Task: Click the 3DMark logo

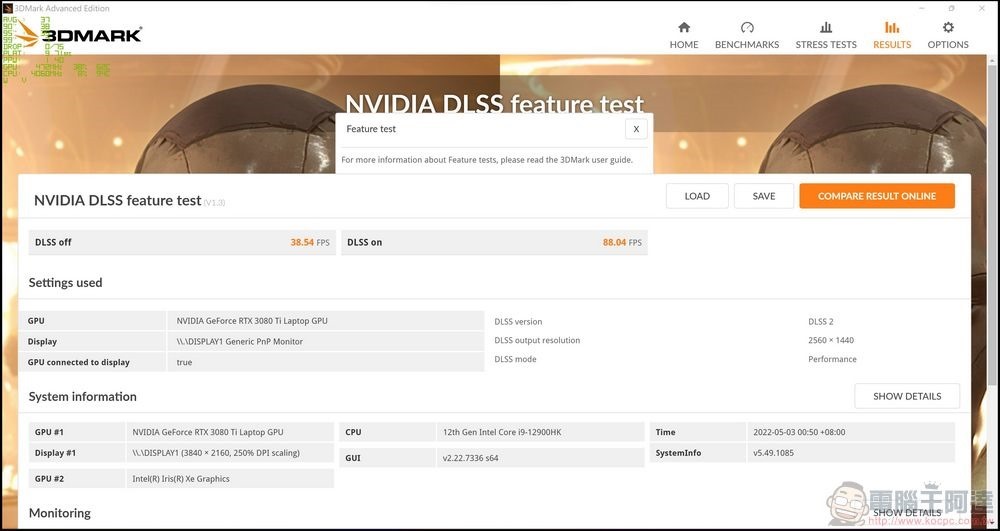Action: [78, 34]
